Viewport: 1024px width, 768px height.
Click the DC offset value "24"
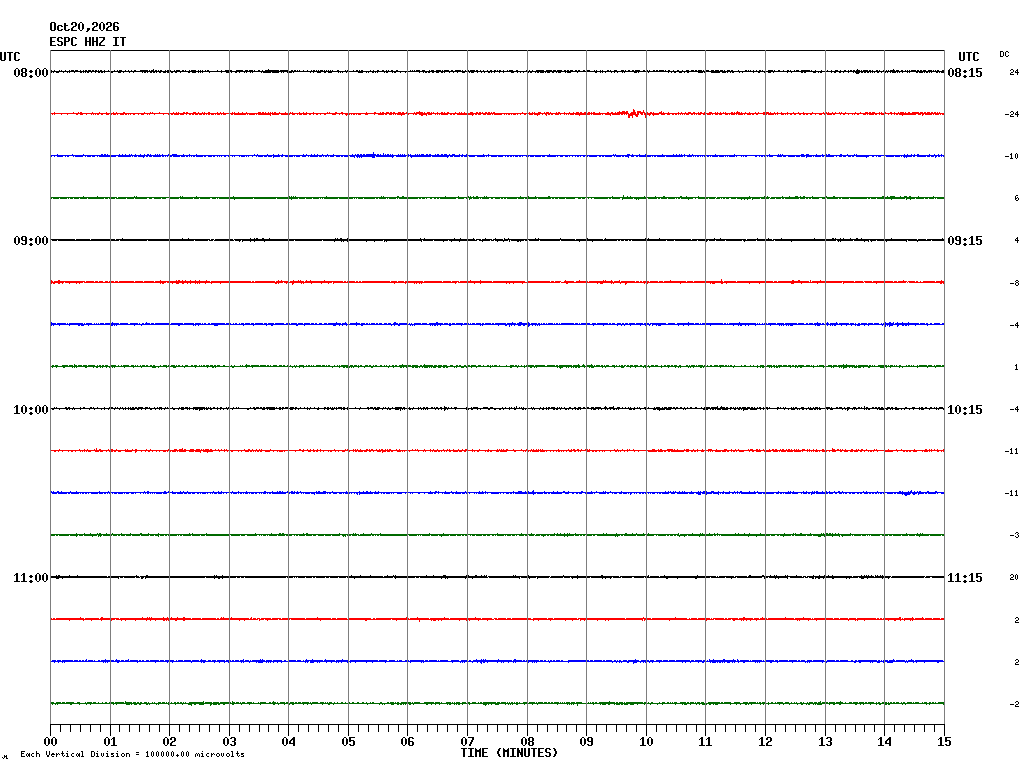coord(1014,72)
